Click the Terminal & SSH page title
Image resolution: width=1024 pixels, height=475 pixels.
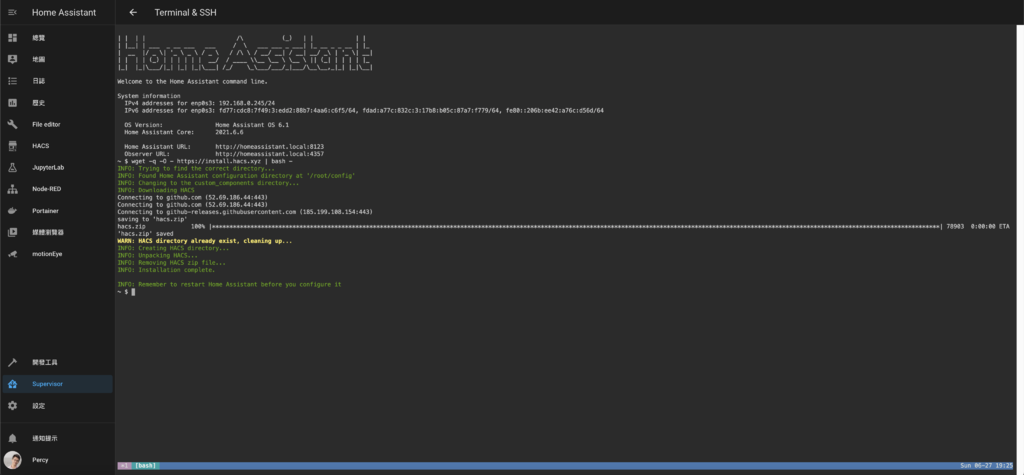tap(185, 12)
